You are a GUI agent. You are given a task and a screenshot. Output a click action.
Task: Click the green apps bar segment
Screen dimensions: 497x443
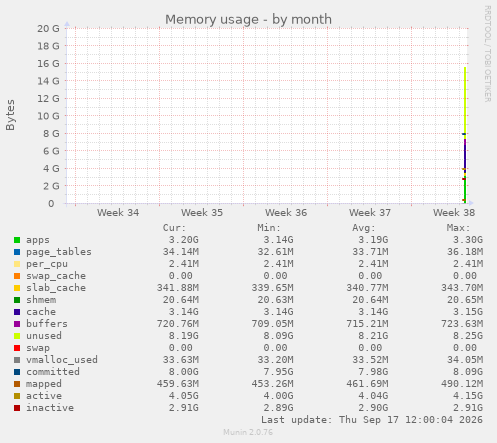click(465, 190)
